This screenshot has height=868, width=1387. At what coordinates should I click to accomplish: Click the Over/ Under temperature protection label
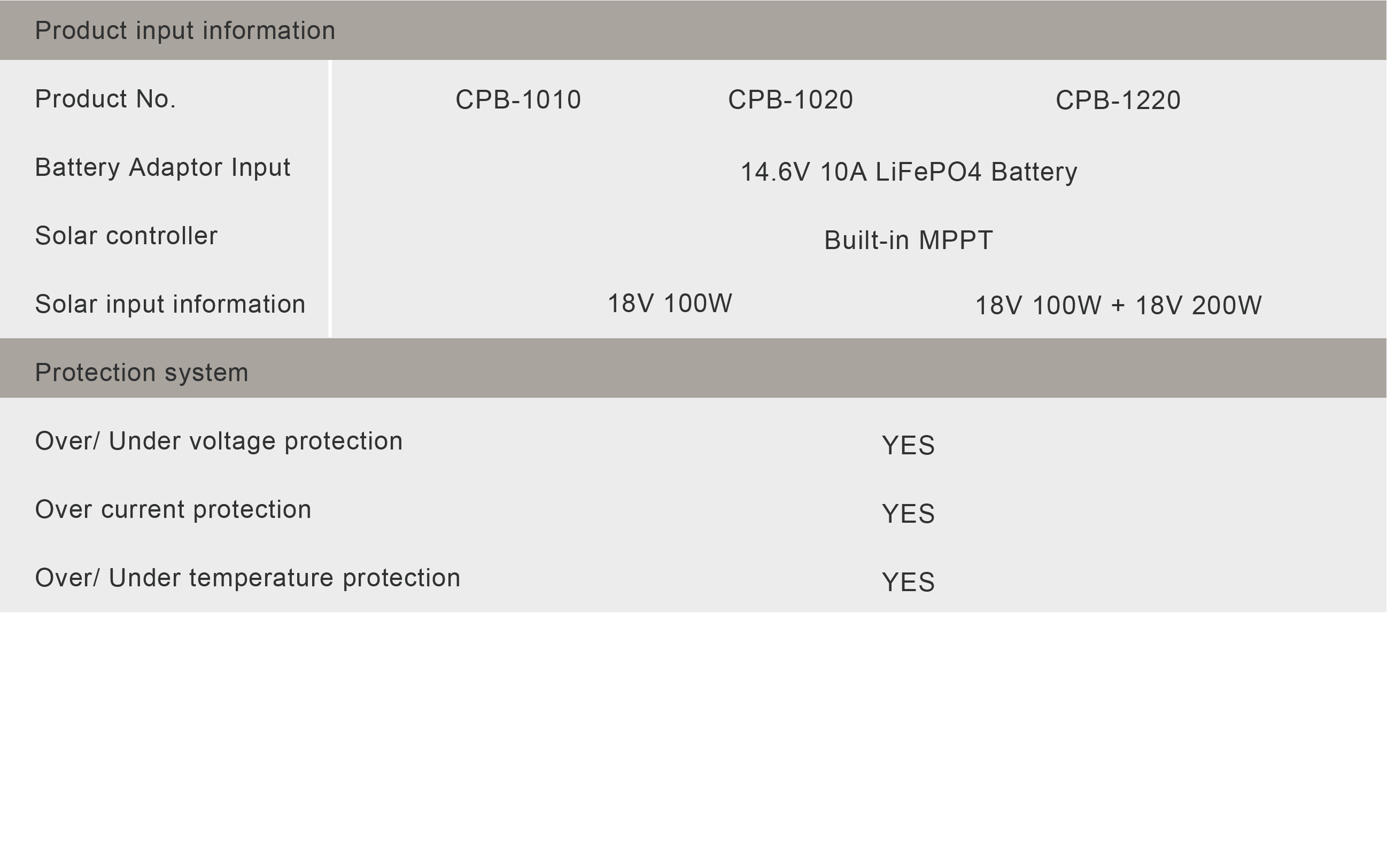coord(247,578)
